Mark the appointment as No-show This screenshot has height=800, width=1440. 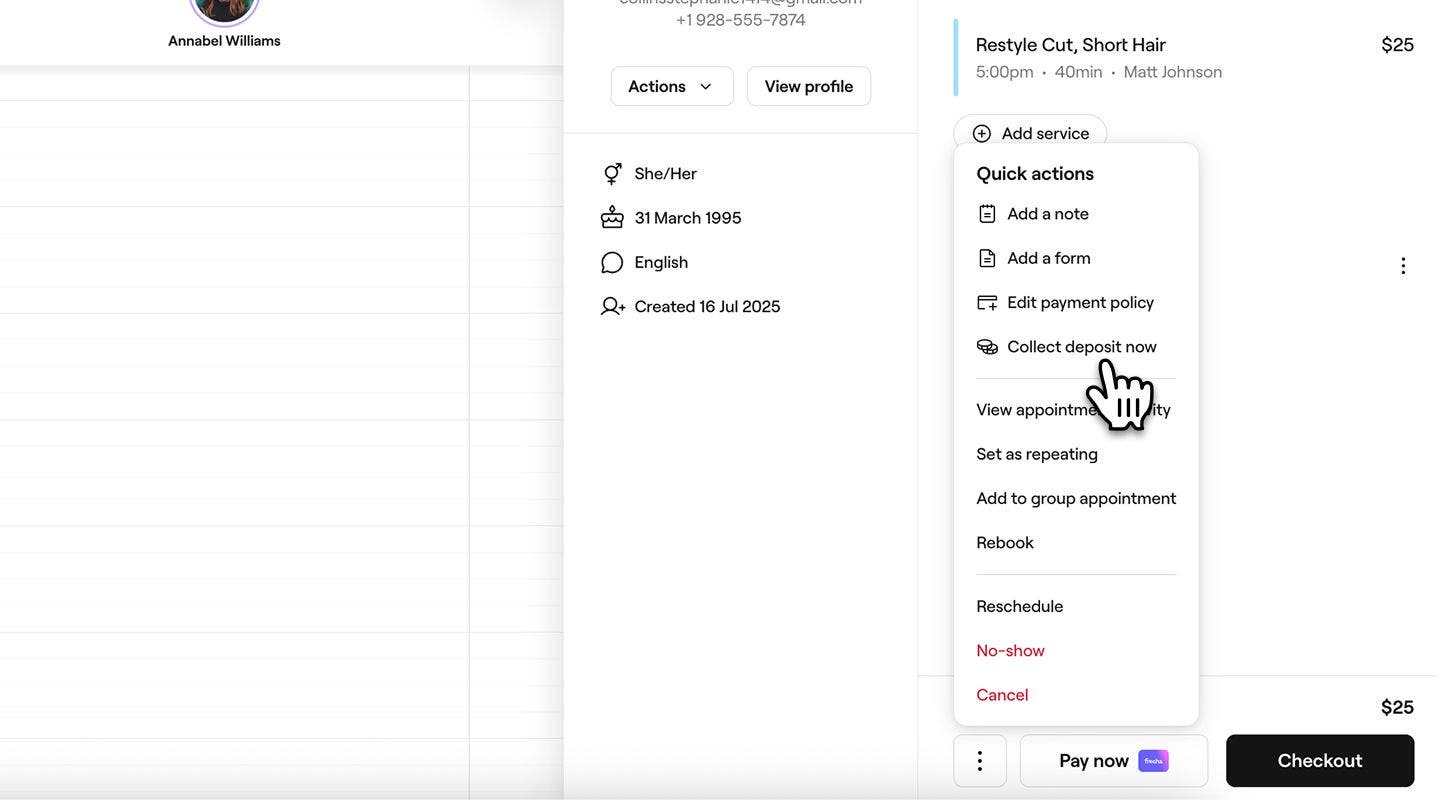click(x=1010, y=651)
